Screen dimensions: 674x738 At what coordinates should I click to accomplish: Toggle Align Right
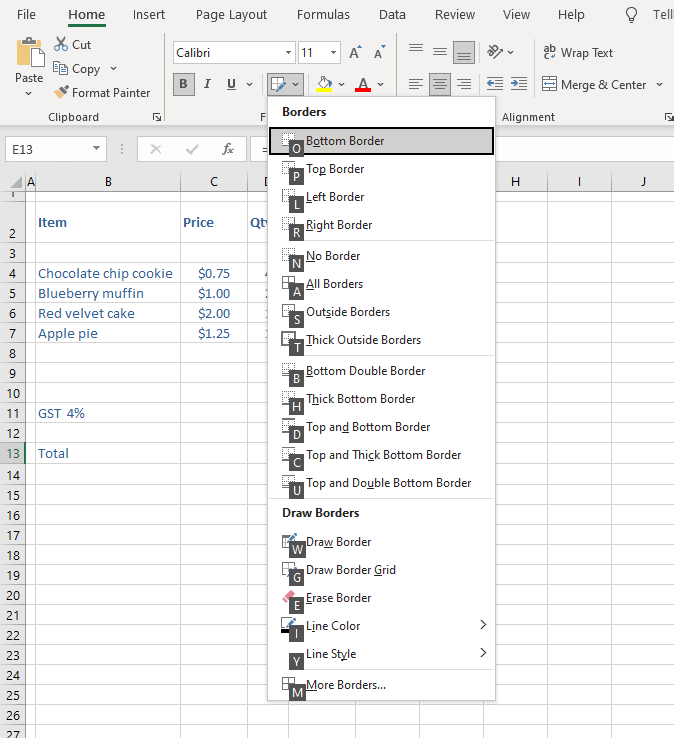[x=464, y=84]
